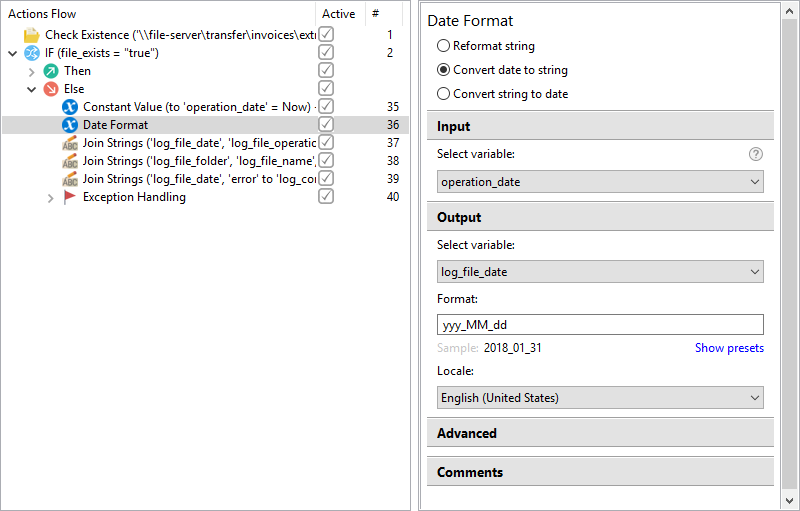Click the icon of Join Strings row 37
800x511 pixels.
pos(70,143)
